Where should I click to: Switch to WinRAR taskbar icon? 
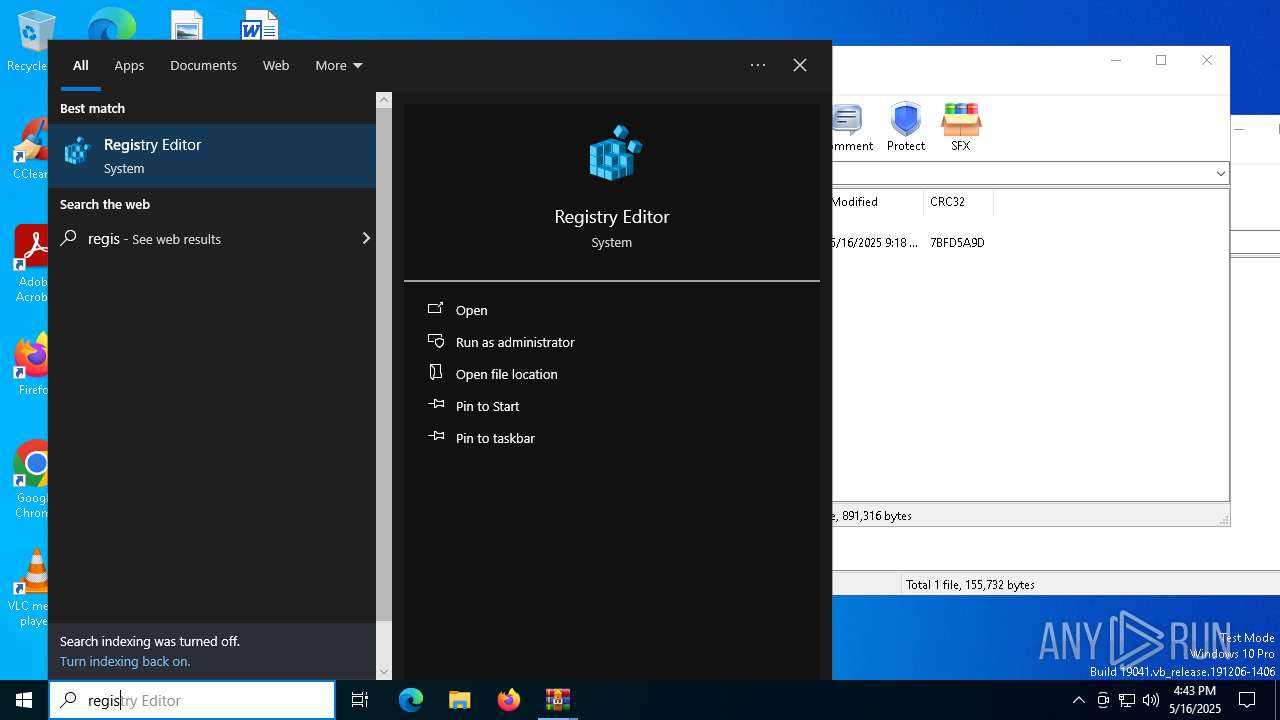pos(558,700)
